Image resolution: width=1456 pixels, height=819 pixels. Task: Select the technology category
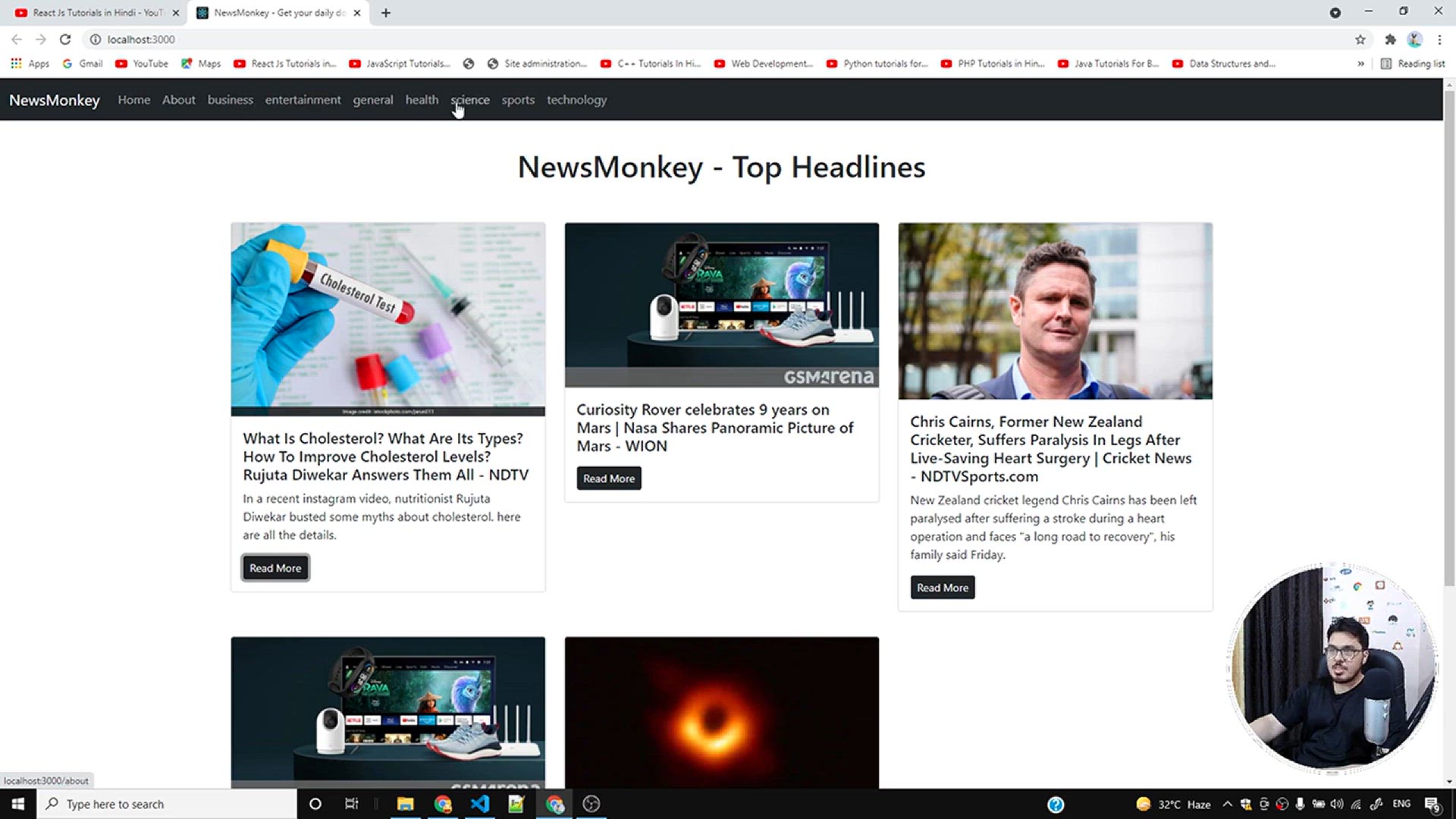pos(576,100)
